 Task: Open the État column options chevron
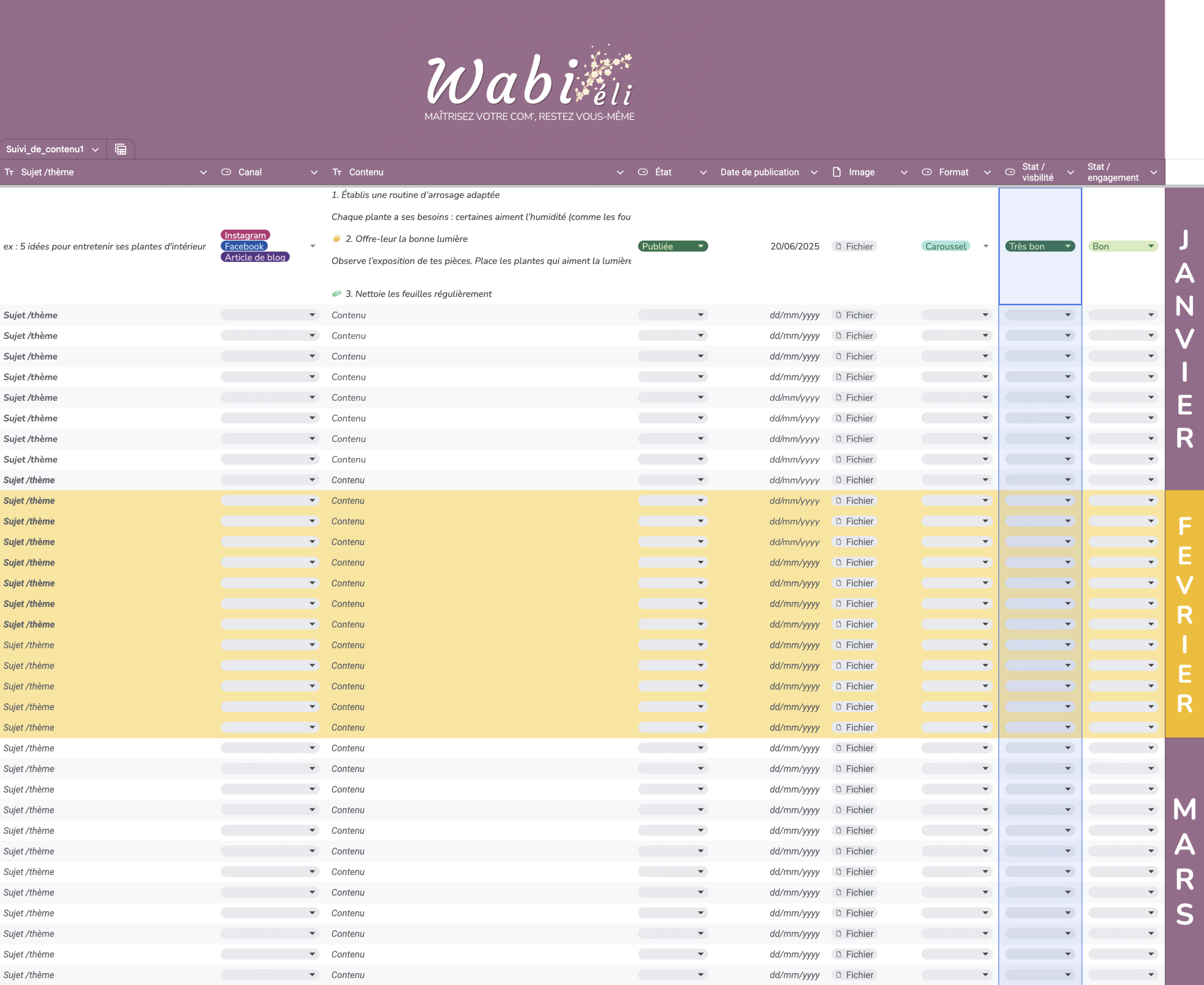[x=703, y=173]
